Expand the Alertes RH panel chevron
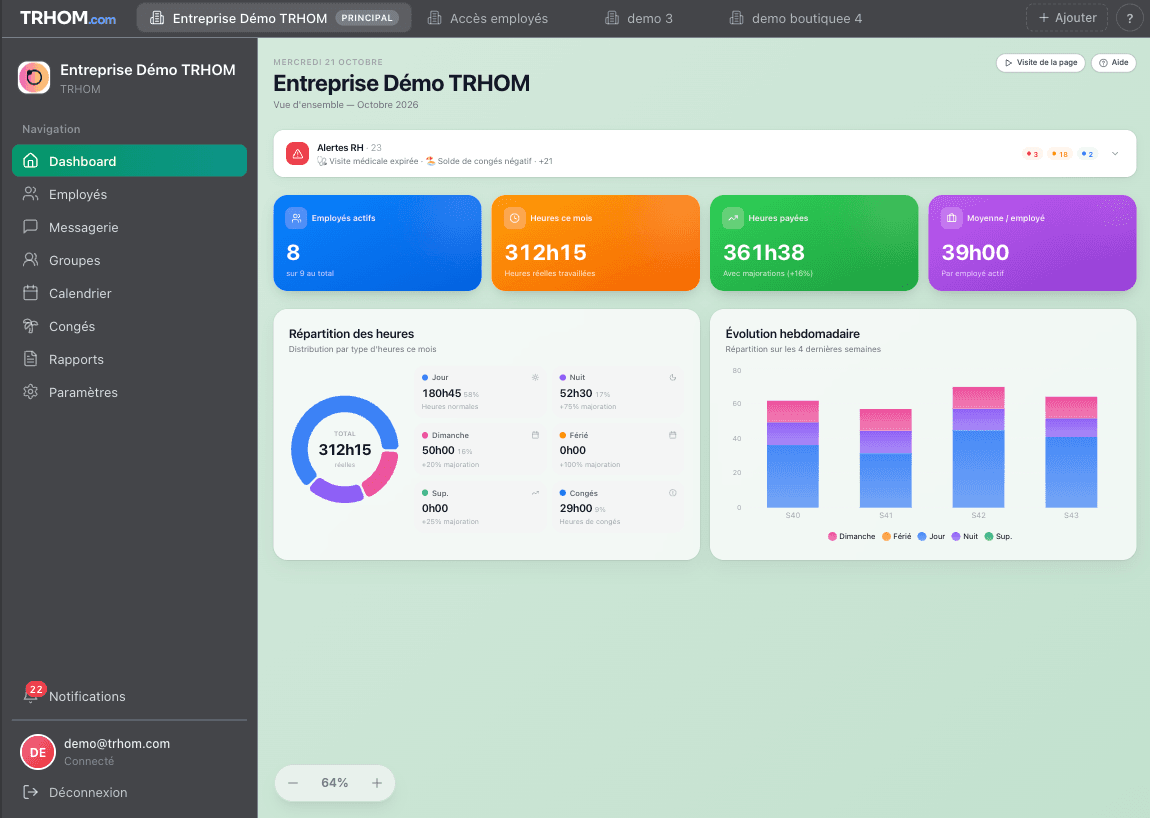 (1115, 153)
